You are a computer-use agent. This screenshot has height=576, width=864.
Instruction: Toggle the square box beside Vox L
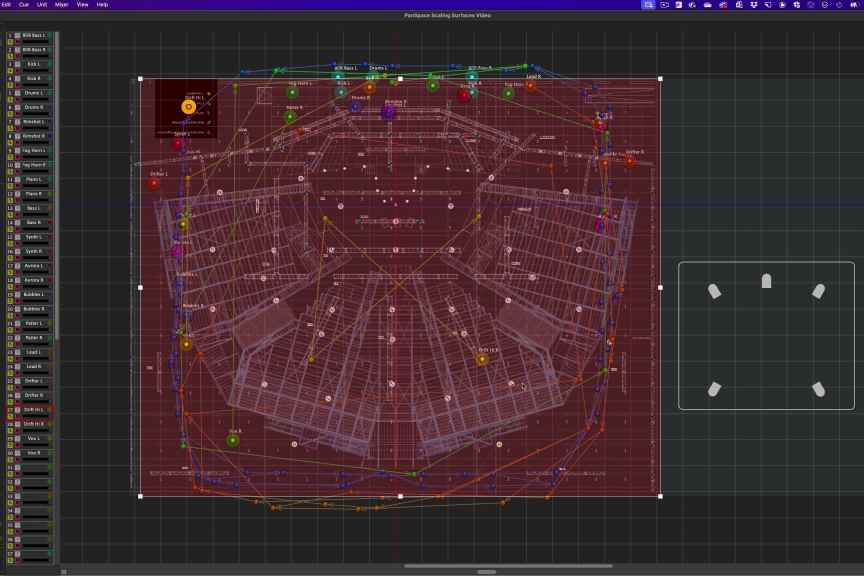click(18, 438)
